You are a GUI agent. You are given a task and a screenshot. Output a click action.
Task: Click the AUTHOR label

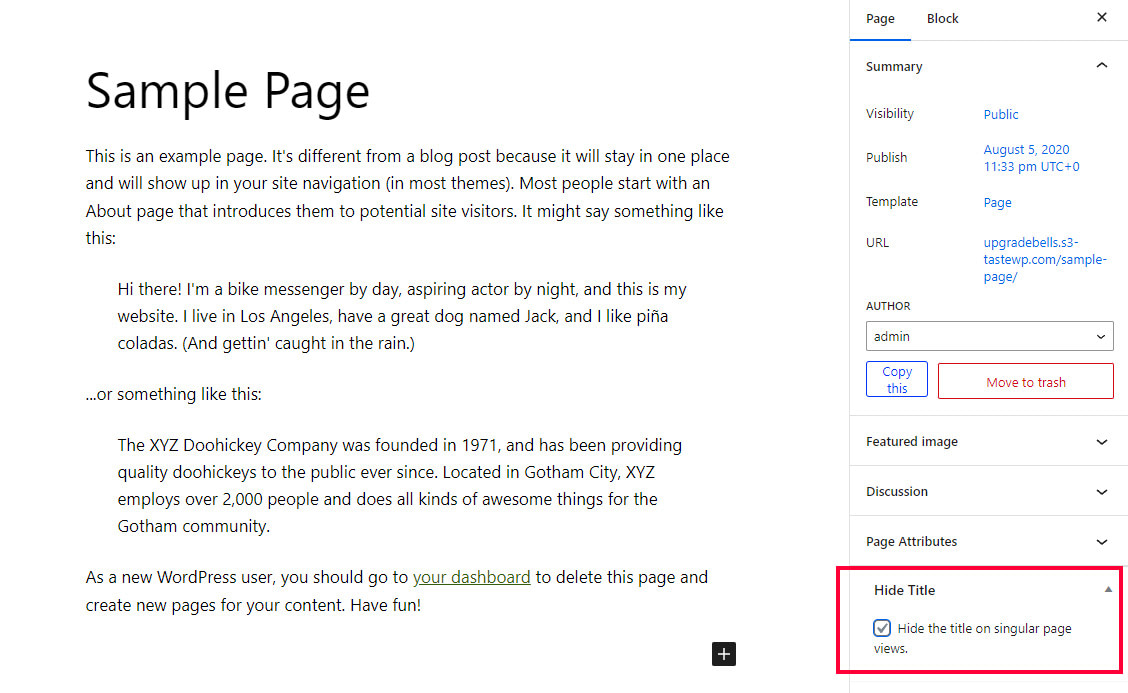pyautogui.click(x=888, y=306)
